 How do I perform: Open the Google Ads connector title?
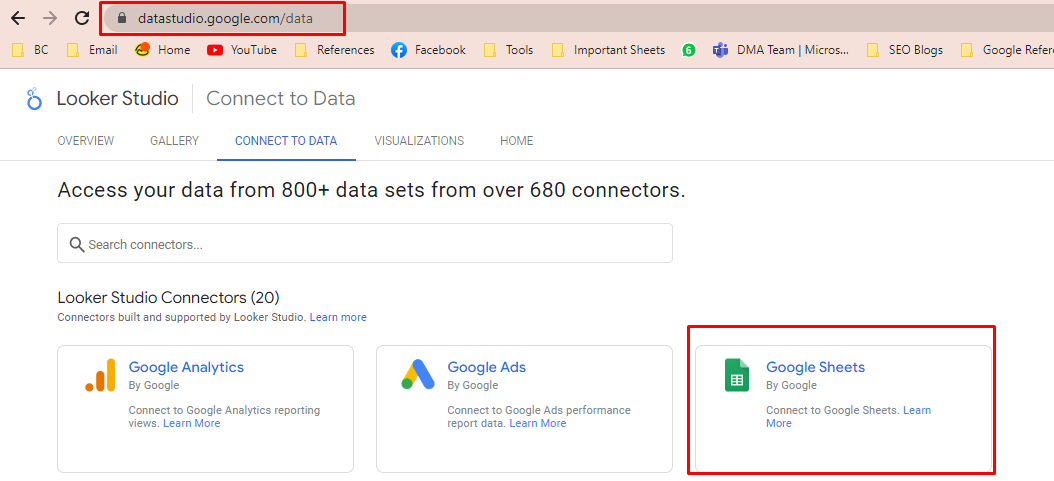487,367
